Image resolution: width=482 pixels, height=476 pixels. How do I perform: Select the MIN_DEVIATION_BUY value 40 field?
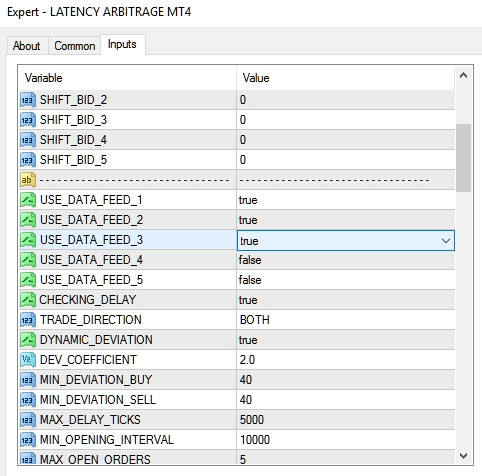tap(346, 380)
